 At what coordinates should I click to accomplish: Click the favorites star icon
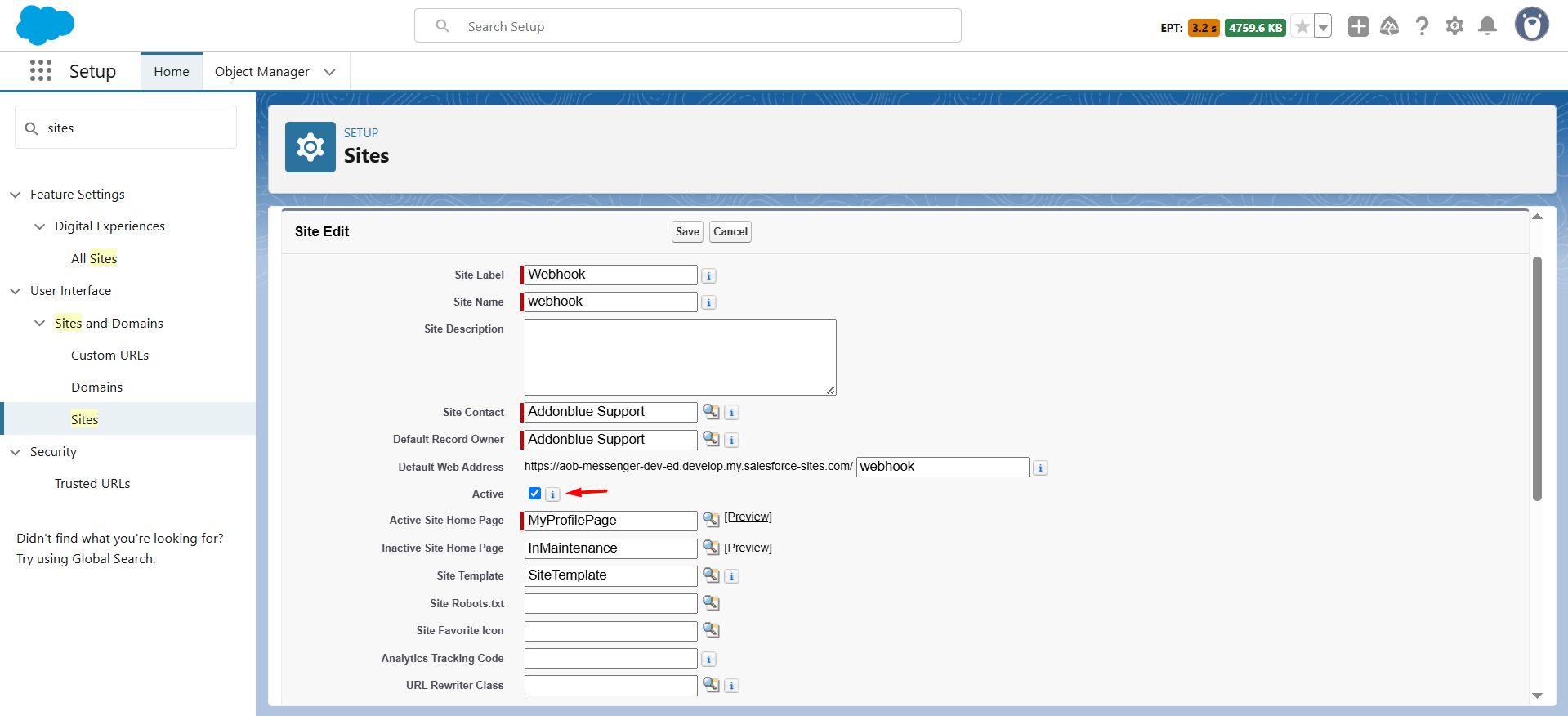coord(1302,27)
